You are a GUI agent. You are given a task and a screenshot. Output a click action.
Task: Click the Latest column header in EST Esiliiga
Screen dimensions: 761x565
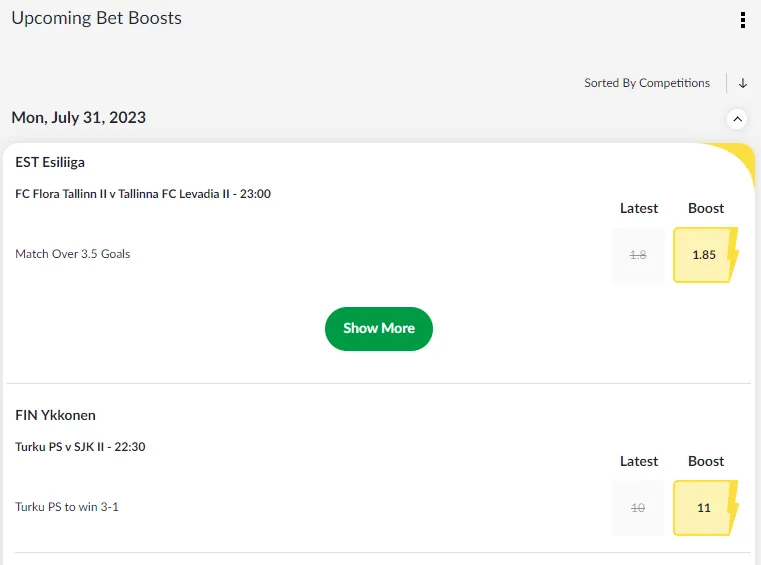tap(639, 208)
